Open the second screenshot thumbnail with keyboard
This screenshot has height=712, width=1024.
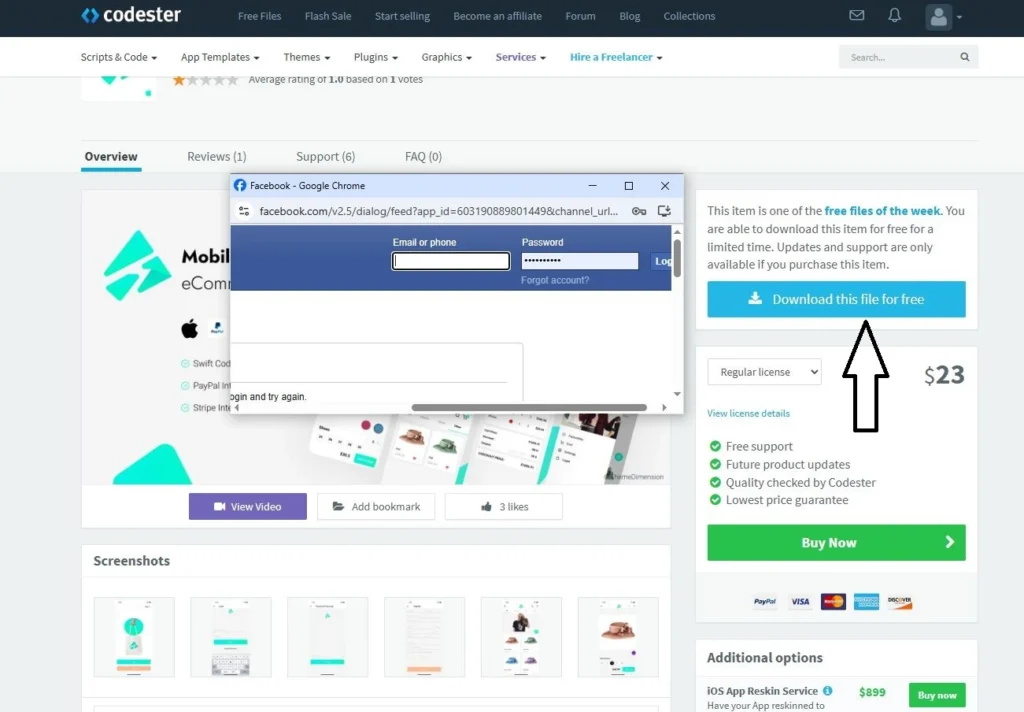[231, 637]
